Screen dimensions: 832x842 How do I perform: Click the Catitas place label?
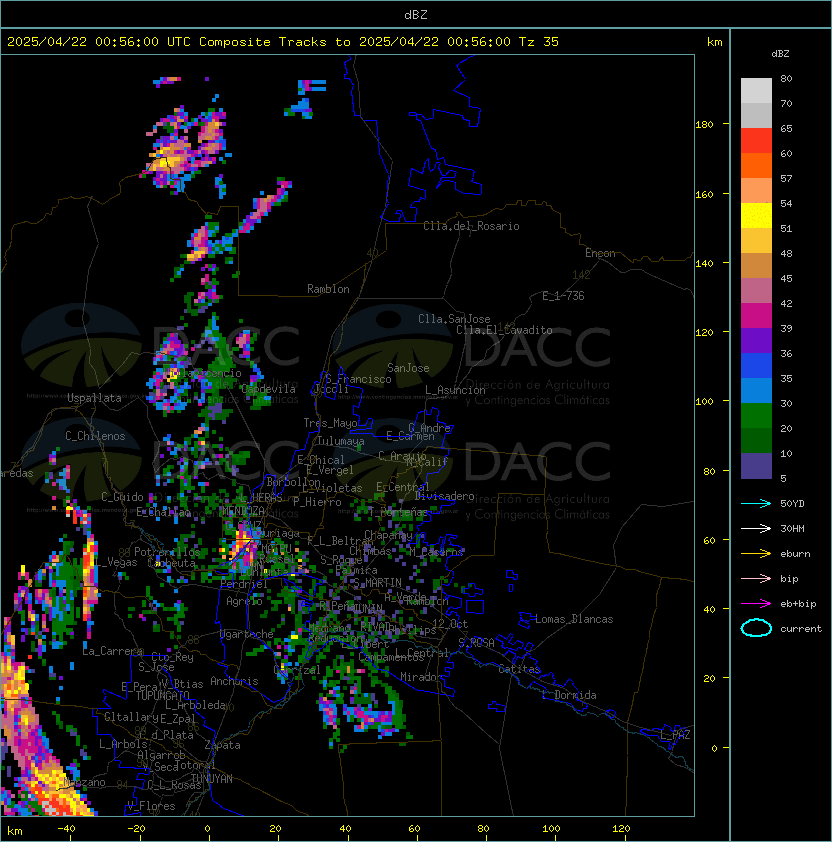[519, 669]
